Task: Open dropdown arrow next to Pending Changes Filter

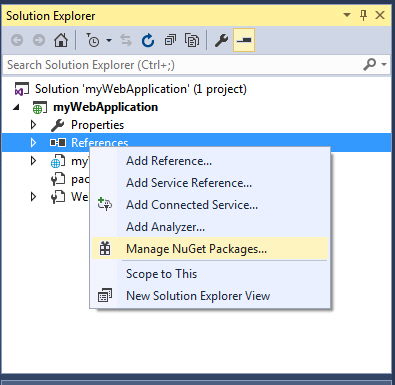Action: [x=109, y=41]
